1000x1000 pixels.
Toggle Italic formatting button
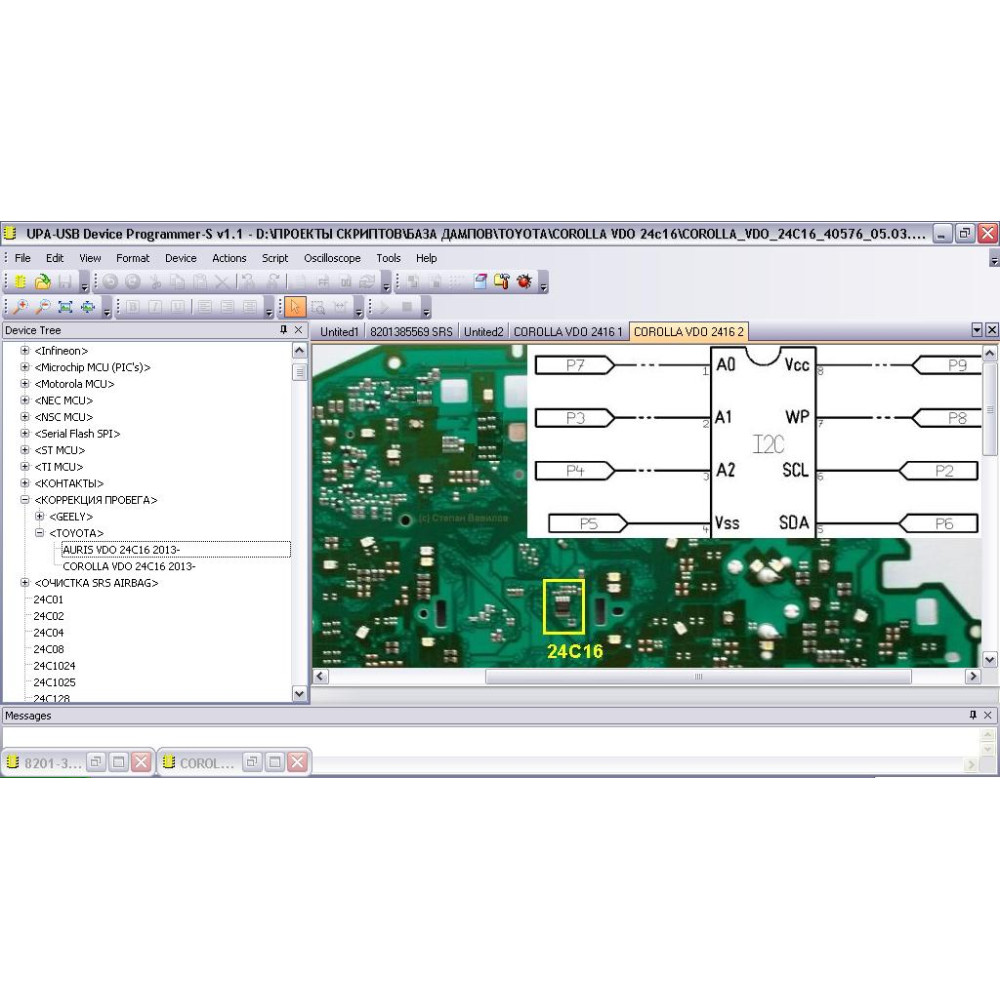pyautogui.click(x=155, y=307)
